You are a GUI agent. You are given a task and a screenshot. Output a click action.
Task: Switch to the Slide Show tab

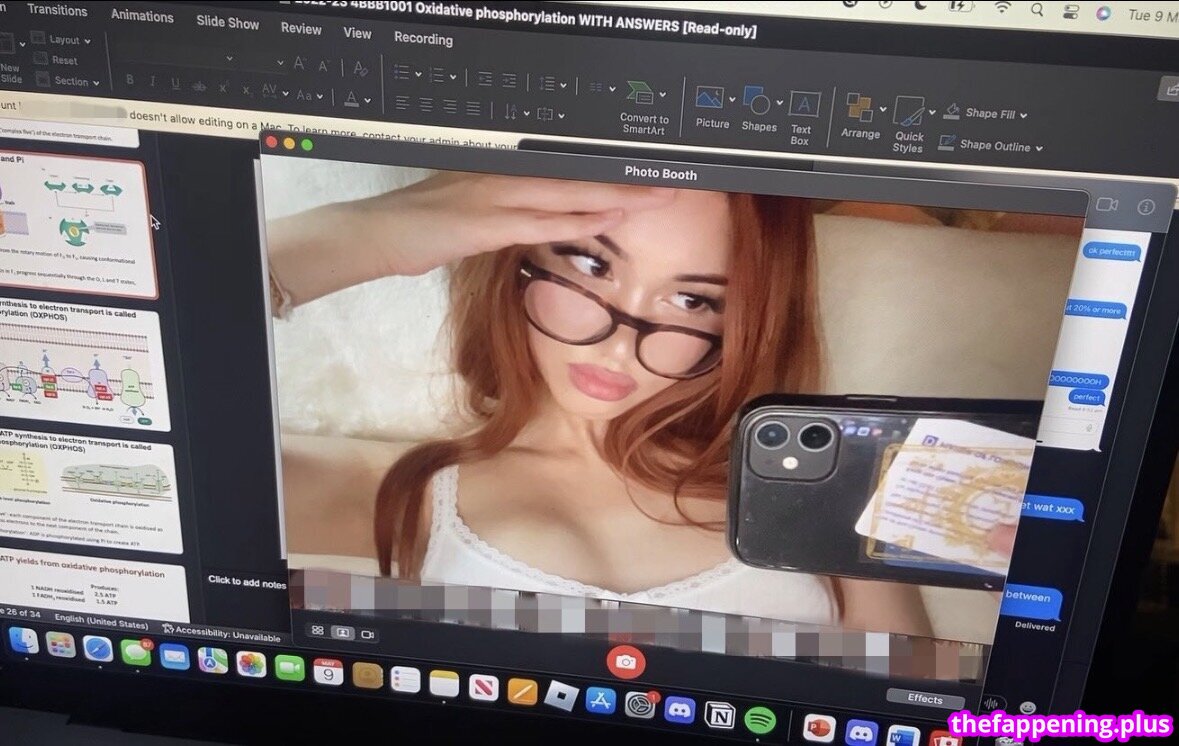point(227,21)
